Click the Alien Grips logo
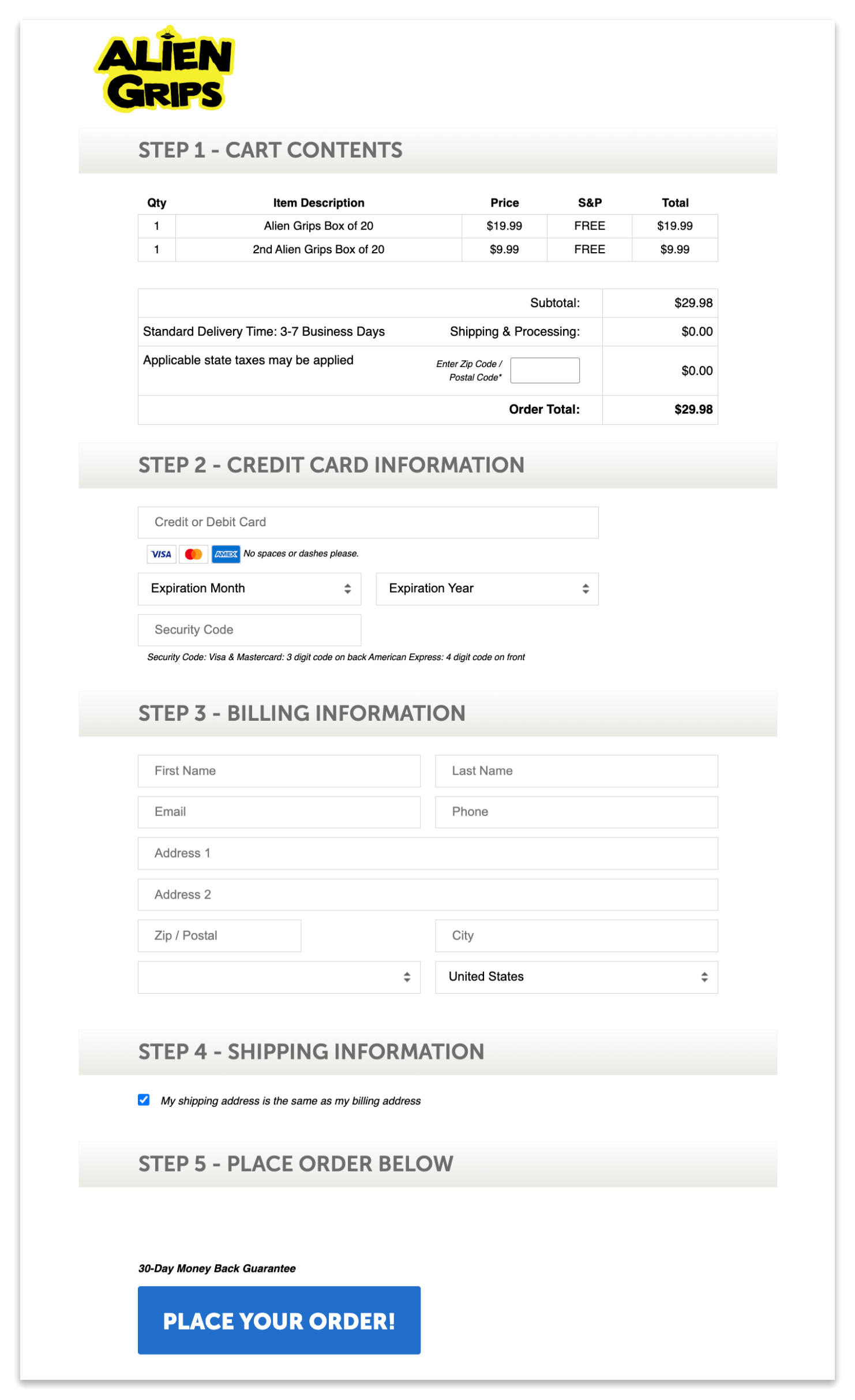 pyautogui.click(x=164, y=69)
